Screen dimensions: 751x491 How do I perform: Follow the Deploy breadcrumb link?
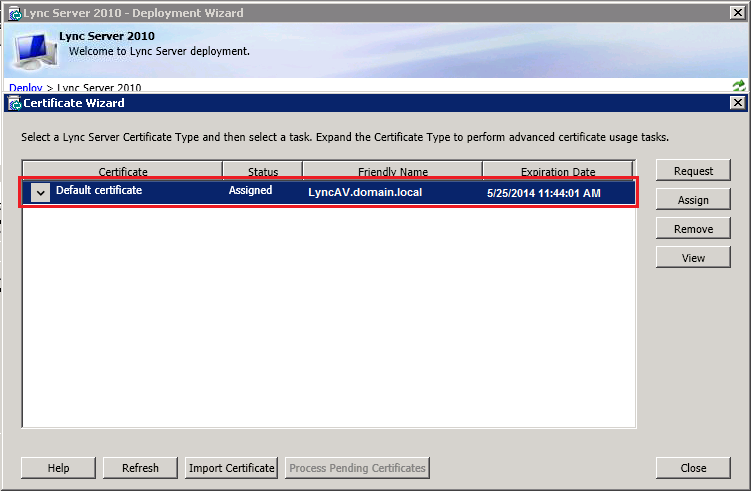26,88
